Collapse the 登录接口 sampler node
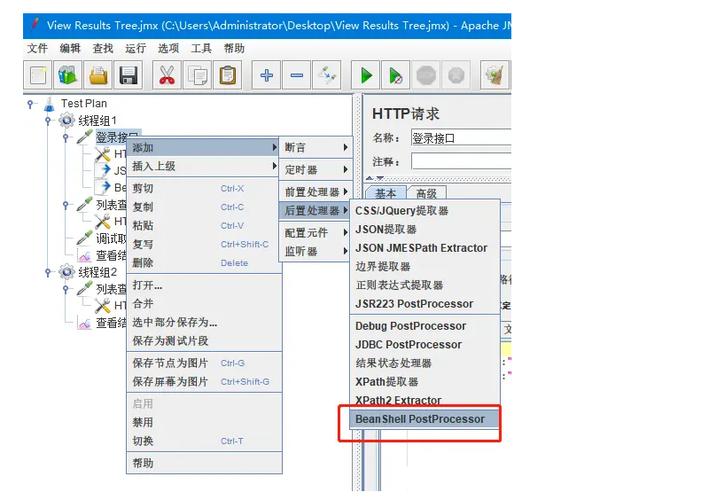The height and width of the screenshot is (500, 701). point(66,137)
